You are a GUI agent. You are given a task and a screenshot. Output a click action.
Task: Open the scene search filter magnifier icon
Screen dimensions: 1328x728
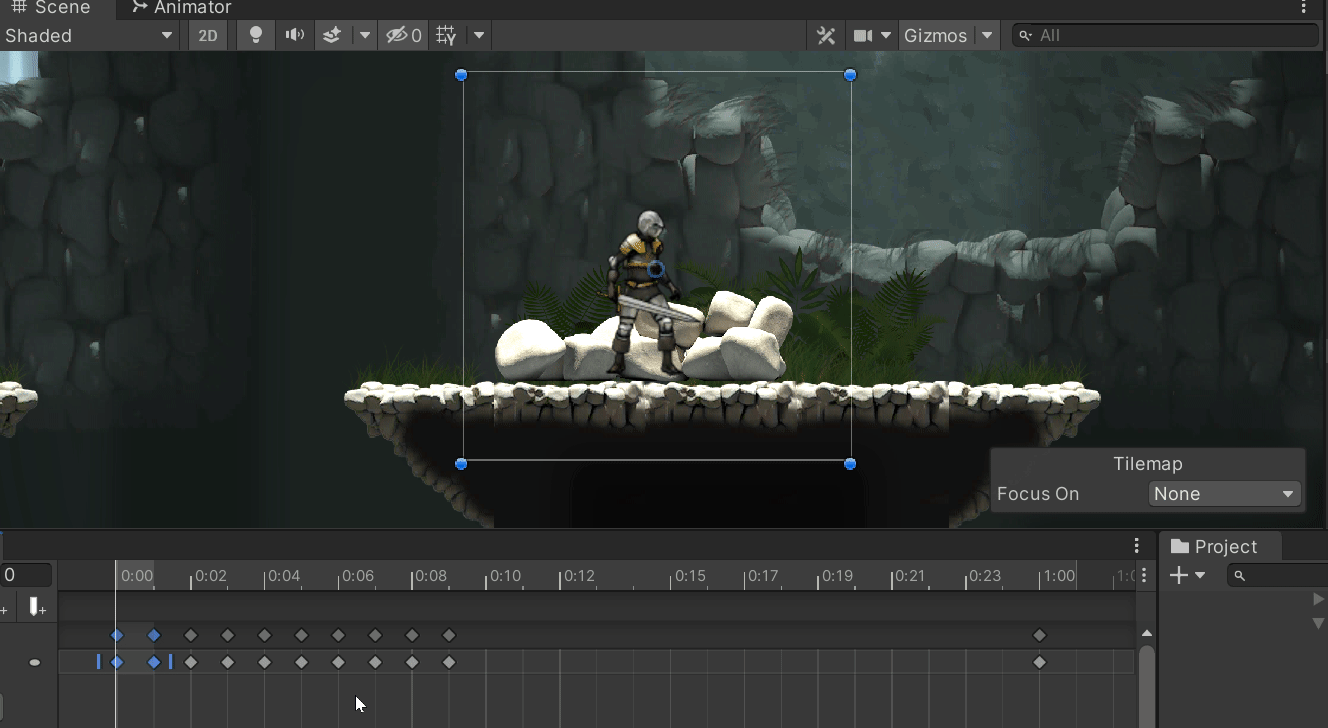click(1025, 35)
